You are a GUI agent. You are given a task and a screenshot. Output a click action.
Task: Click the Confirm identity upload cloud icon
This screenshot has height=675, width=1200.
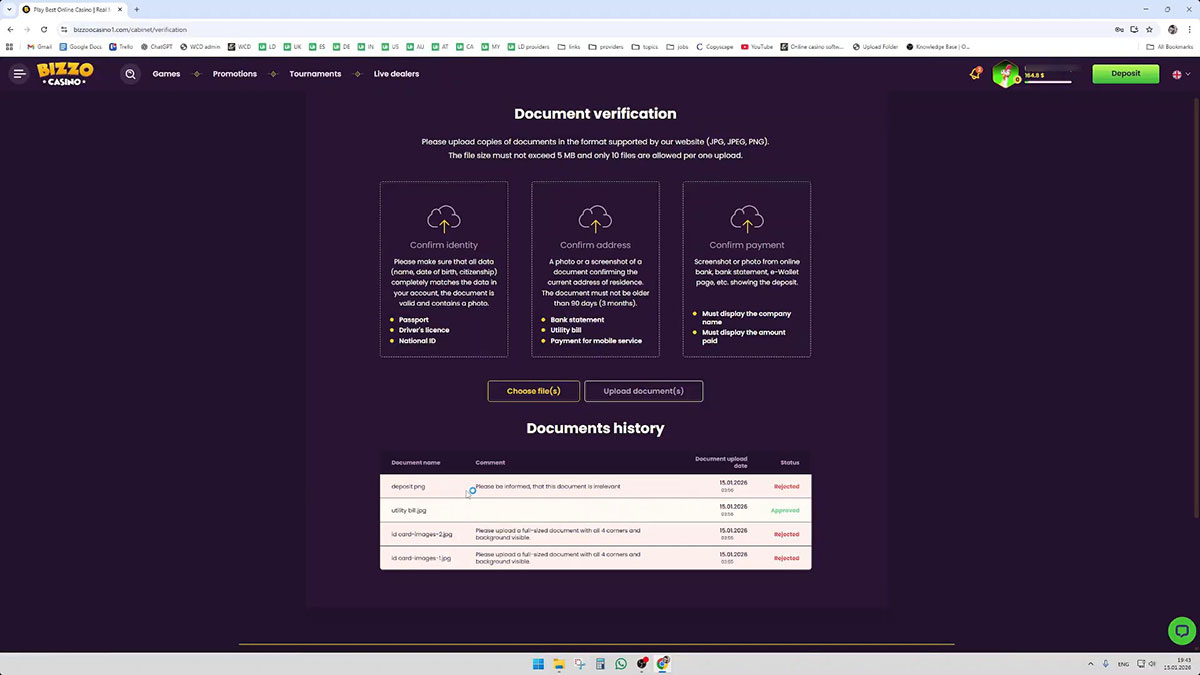point(444,218)
